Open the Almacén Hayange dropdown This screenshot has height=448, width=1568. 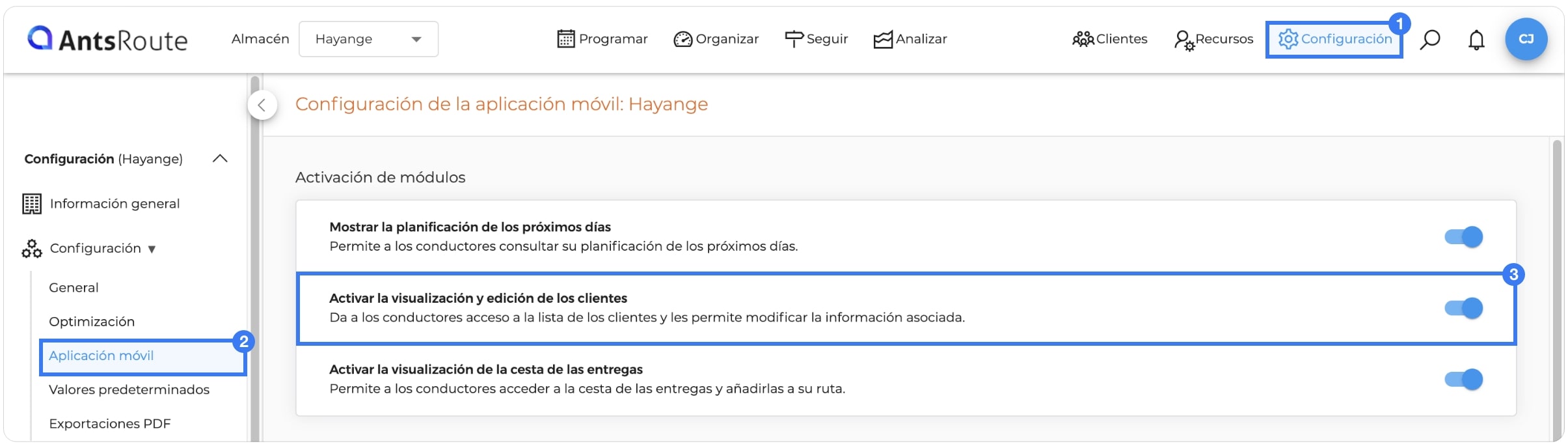coord(368,39)
